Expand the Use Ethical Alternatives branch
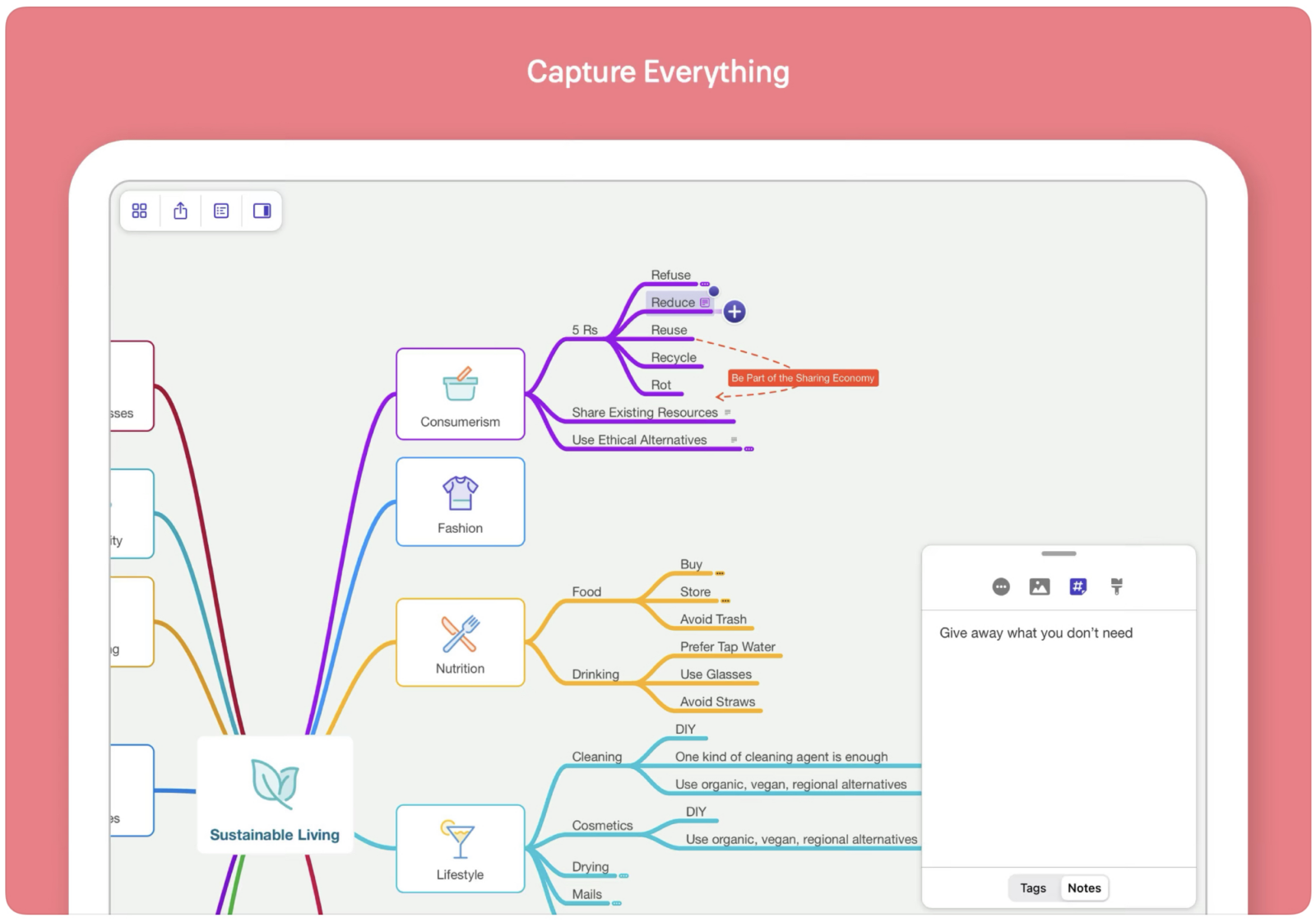The height and width of the screenshot is (922, 1316). point(749,449)
